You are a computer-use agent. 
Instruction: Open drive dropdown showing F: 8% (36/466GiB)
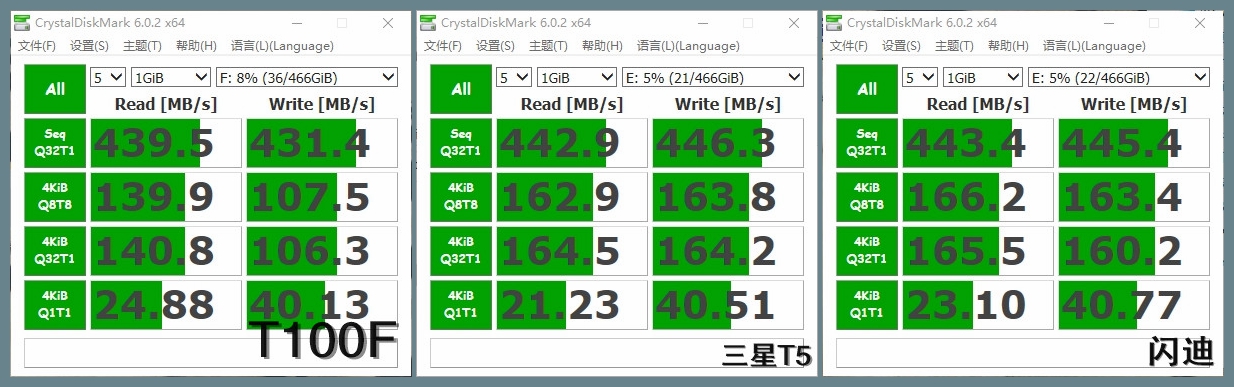tap(307, 77)
